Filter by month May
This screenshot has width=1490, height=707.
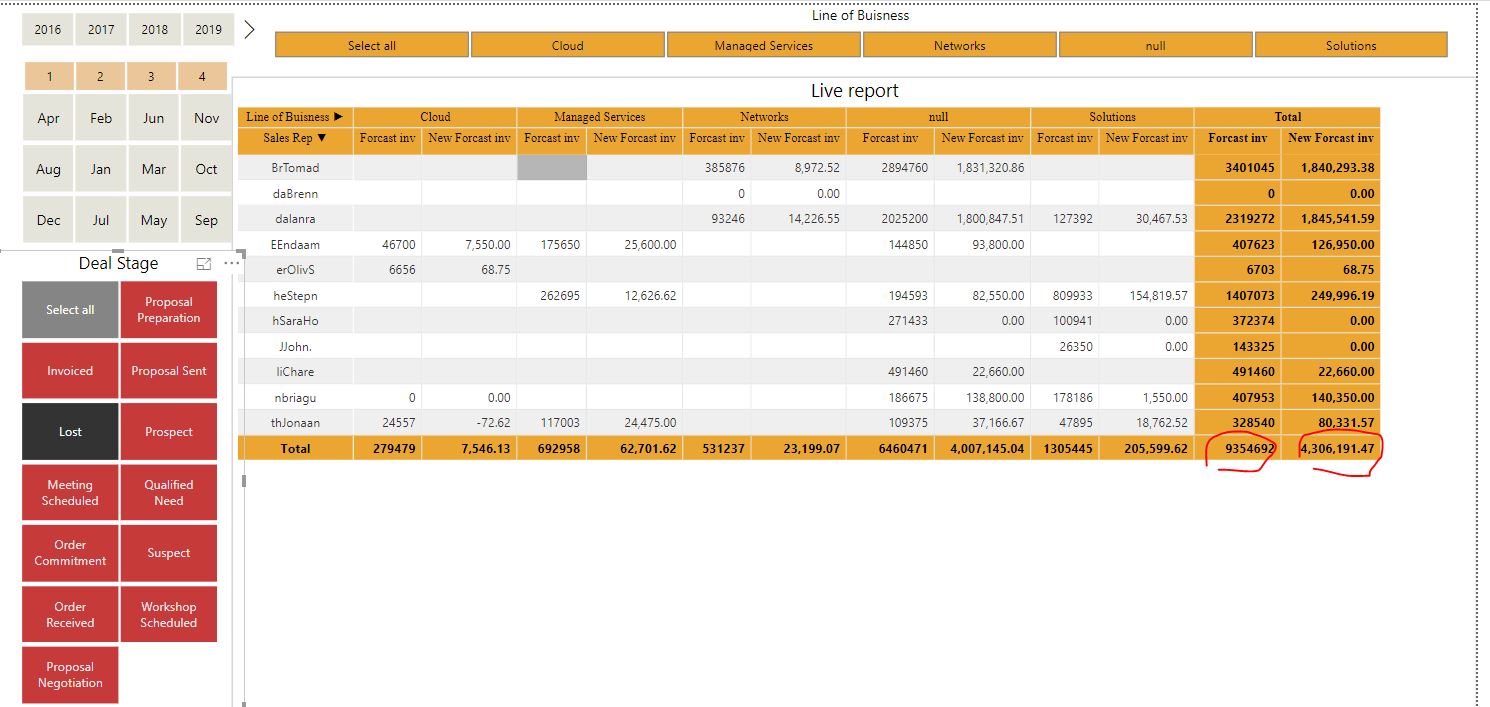click(154, 220)
